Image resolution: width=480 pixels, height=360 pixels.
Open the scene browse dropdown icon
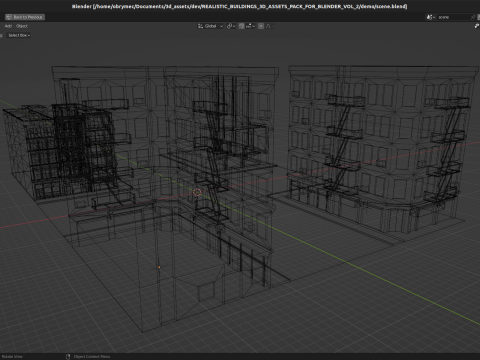[x=431, y=17]
